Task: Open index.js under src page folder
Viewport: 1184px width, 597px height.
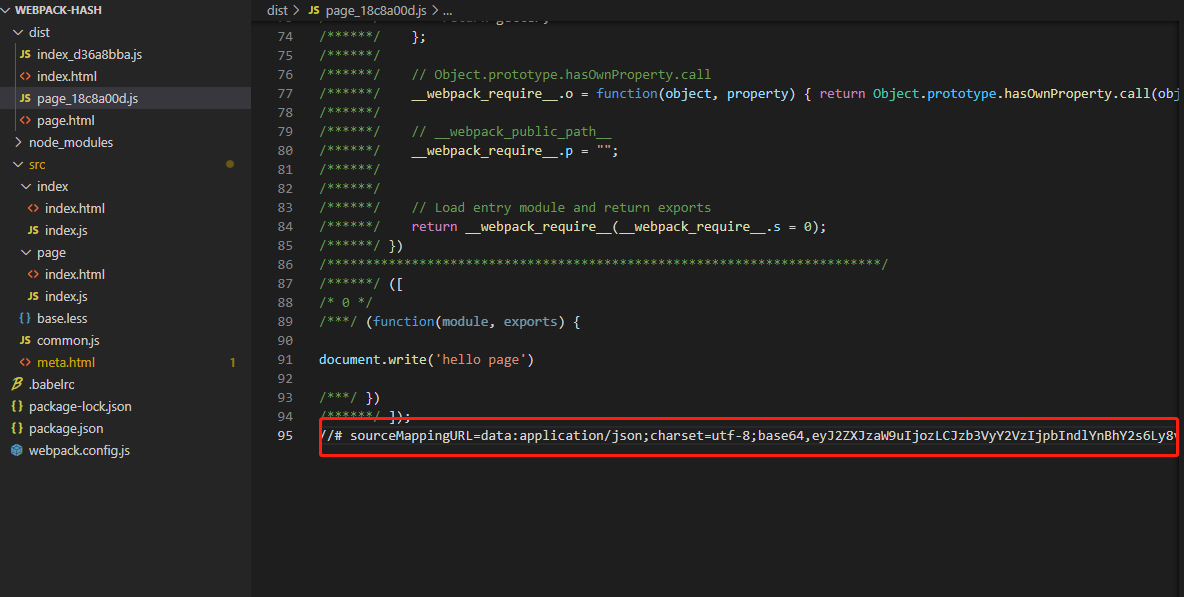Action: click(66, 296)
